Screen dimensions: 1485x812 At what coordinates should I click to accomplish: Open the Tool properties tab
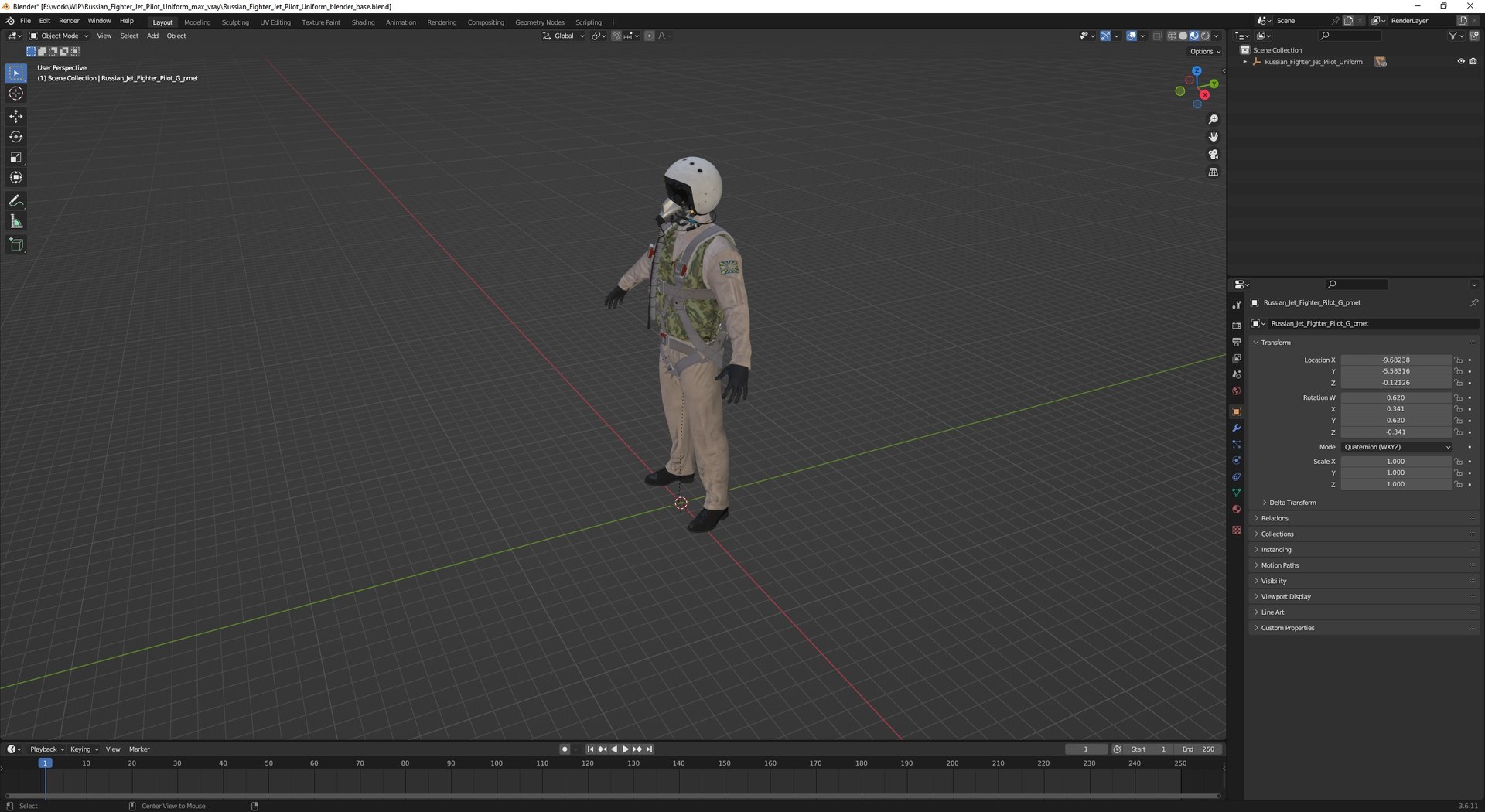(x=1236, y=305)
